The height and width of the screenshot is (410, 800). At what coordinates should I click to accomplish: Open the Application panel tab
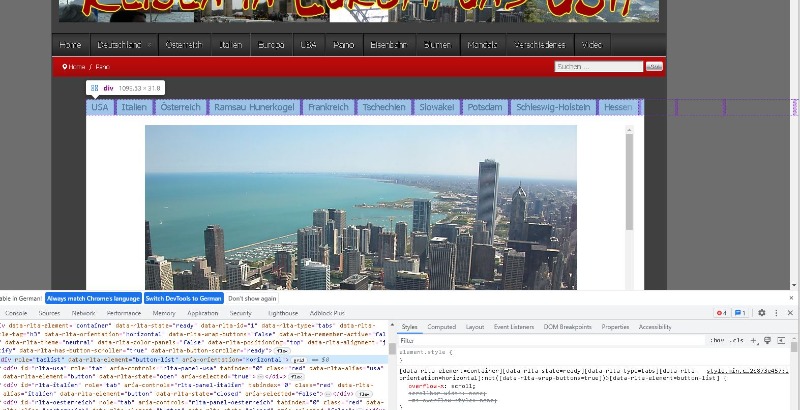point(203,313)
